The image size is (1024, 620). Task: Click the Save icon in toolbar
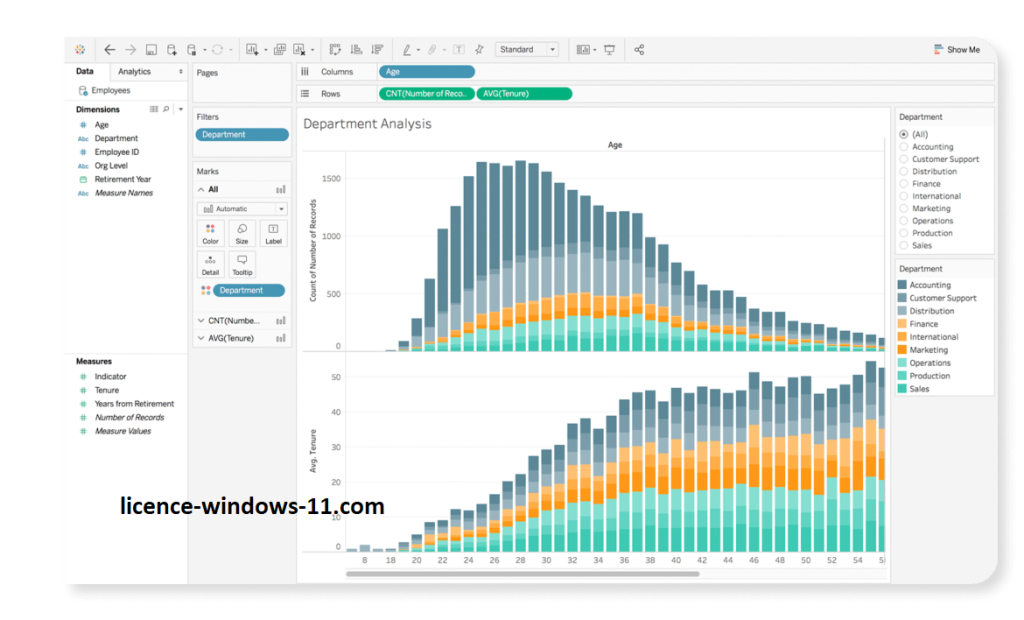click(151, 49)
